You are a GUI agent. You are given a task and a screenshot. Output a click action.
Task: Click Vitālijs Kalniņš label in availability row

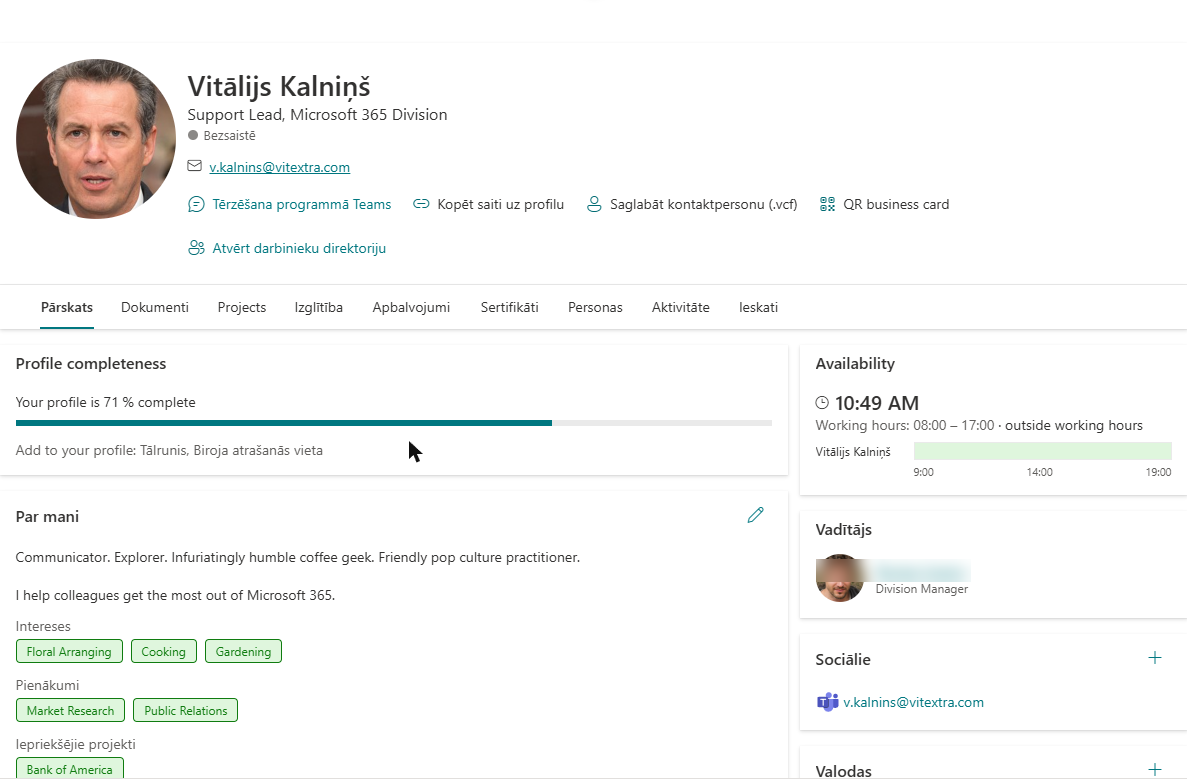pyautogui.click(x=852, y=452)
